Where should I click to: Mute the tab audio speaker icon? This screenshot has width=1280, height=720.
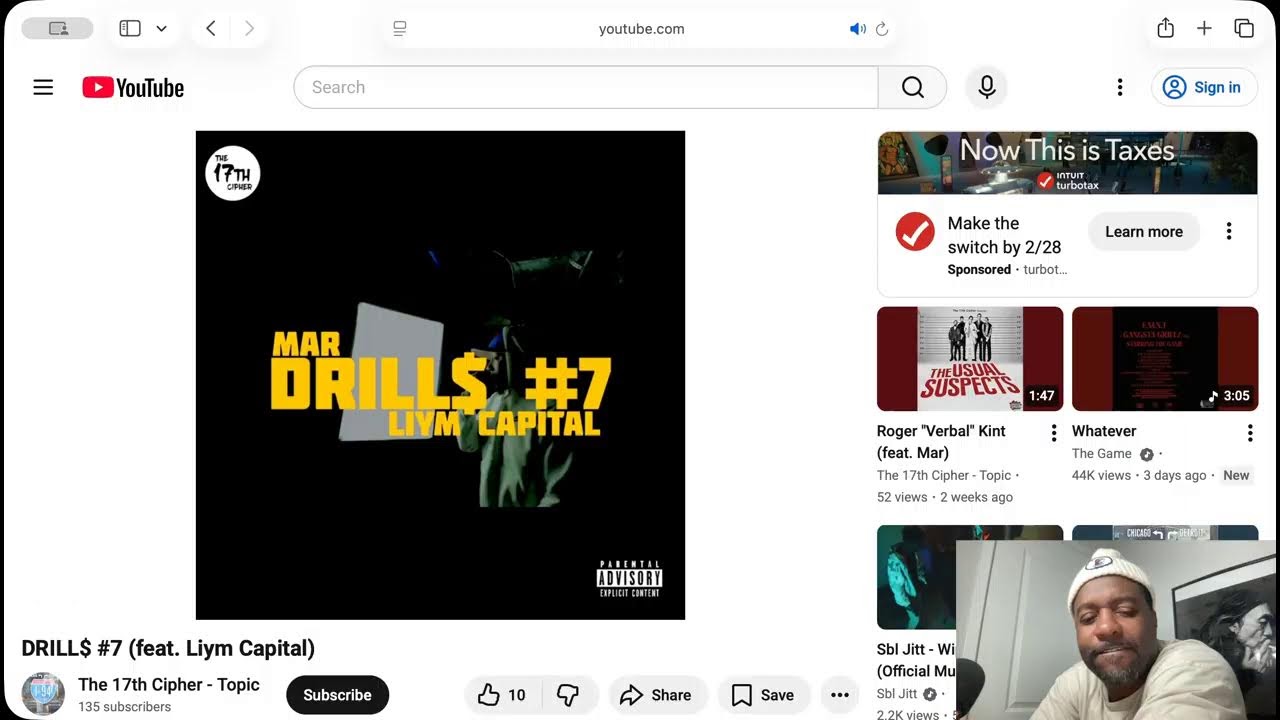pos(857,29)
